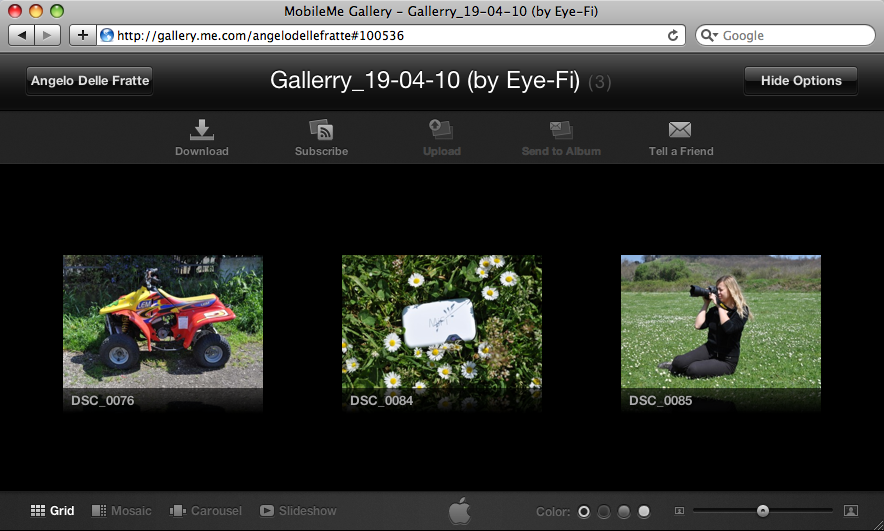Screen dimensions: 884x531
Task: Select the black background color option
Action: 584,511
